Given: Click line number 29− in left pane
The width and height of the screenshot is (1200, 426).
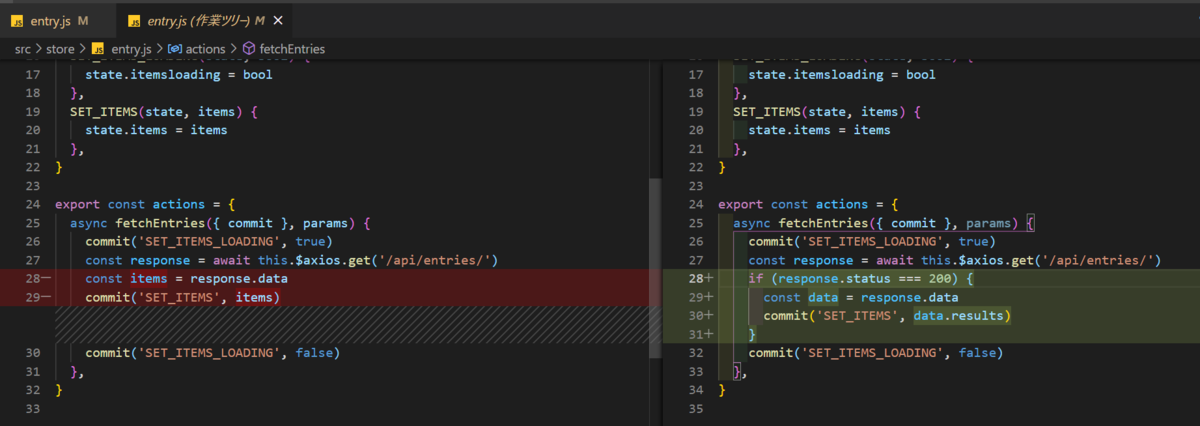Looking at the screenshot, I should pyautogui.click(x=36, y=297).
